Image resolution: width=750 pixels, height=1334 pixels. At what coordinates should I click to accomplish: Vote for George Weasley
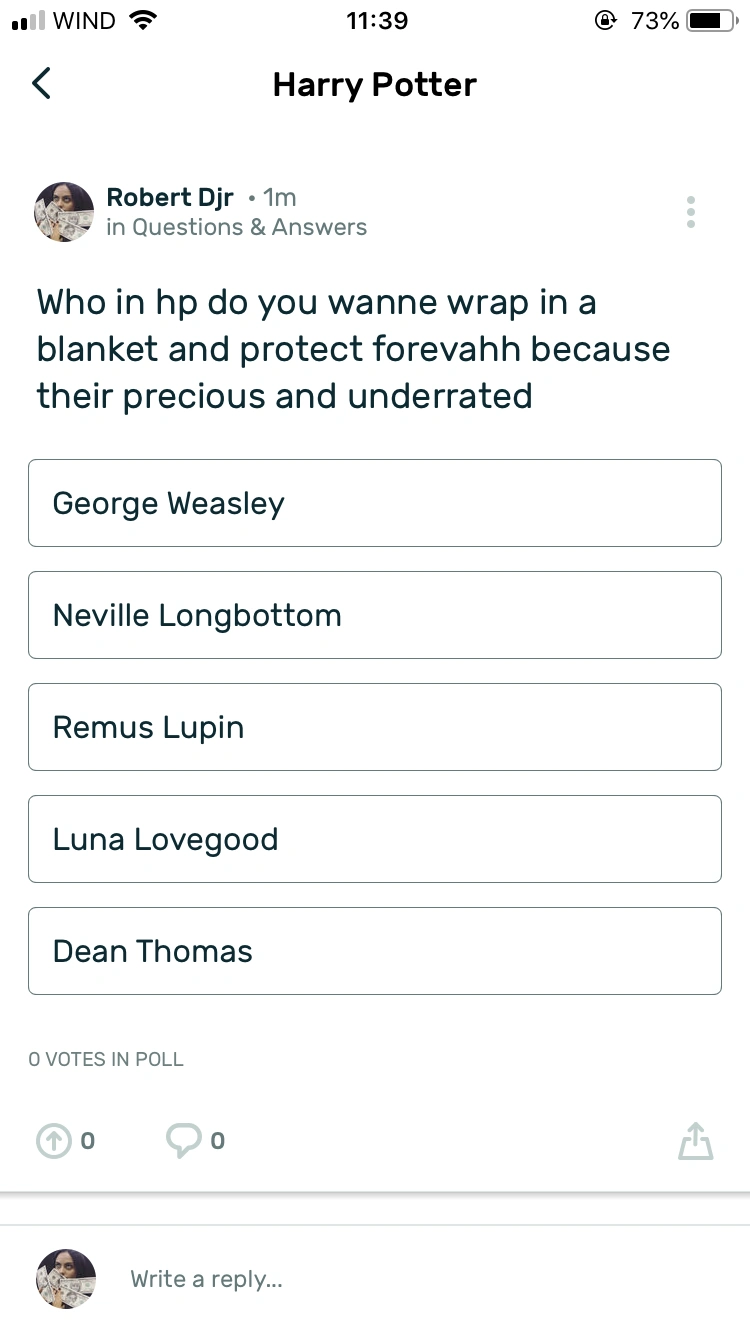375,503
